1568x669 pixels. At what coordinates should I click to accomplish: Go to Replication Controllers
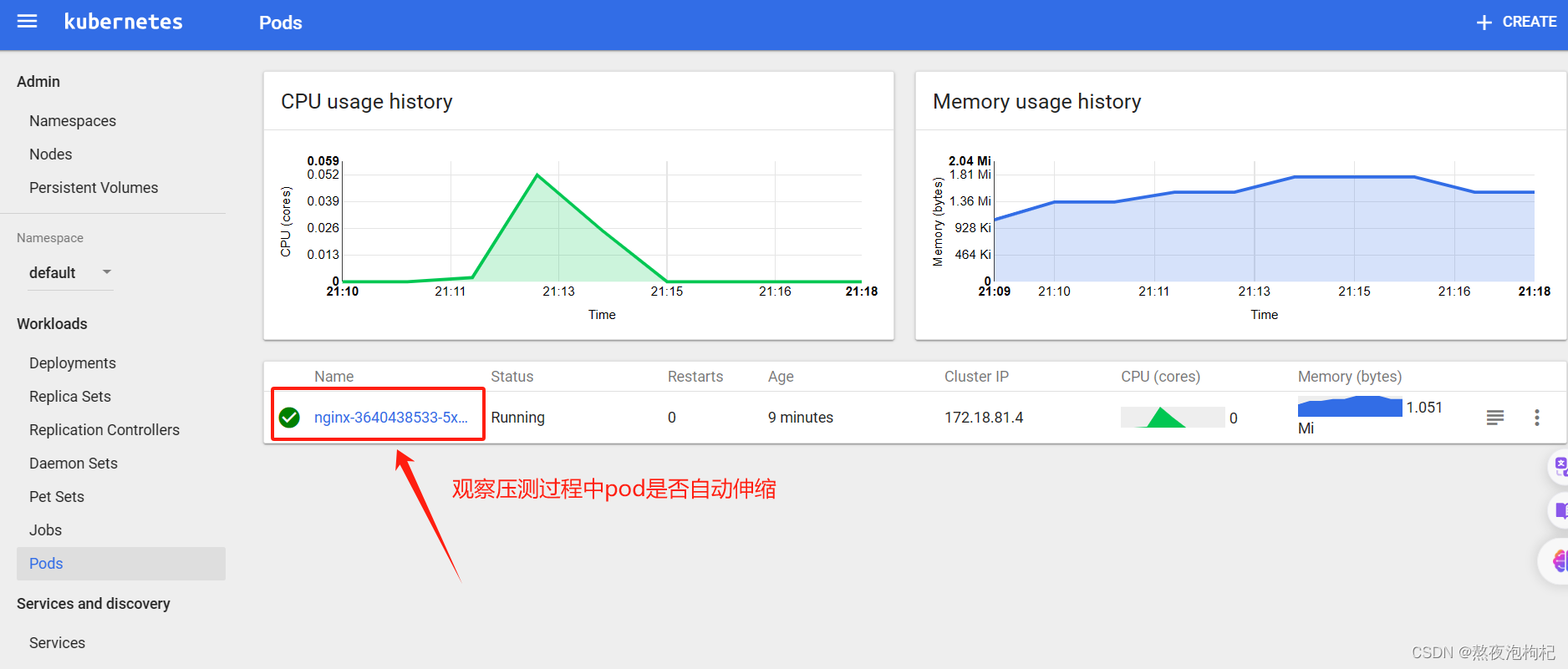[104, 430]
